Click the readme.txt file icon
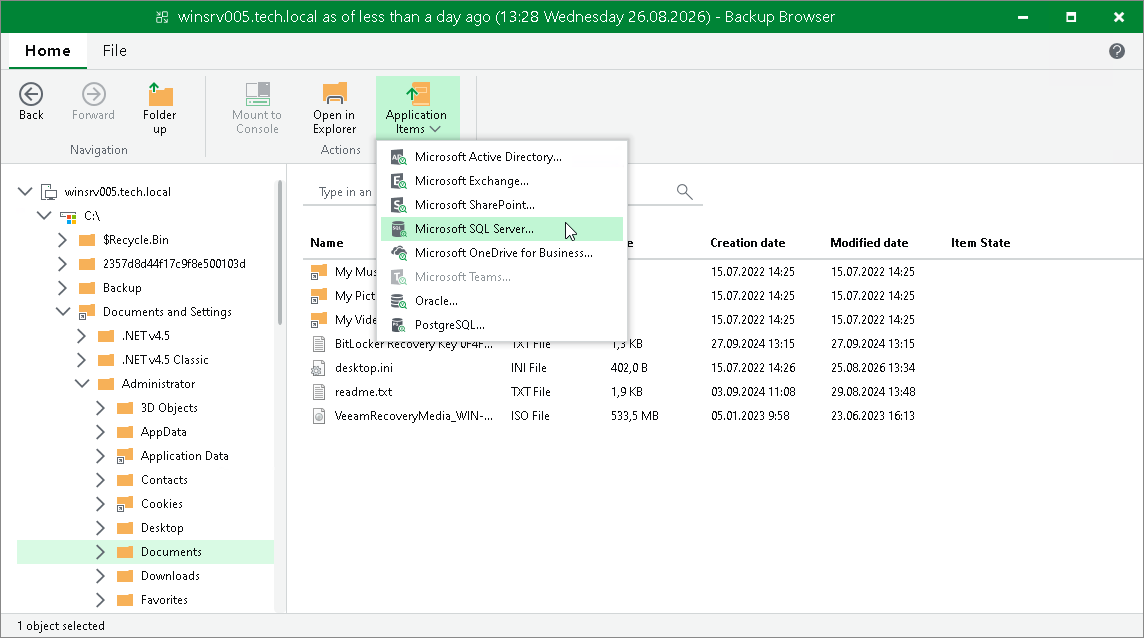Image resolution: width=1144 pixels, height=638 pixels. [x=319, y=392]
